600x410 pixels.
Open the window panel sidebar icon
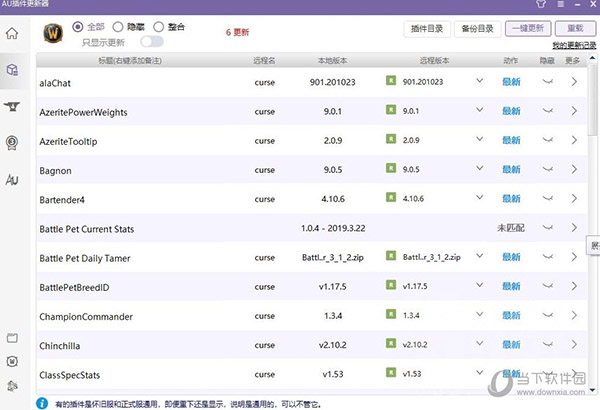tap(12, 338)
